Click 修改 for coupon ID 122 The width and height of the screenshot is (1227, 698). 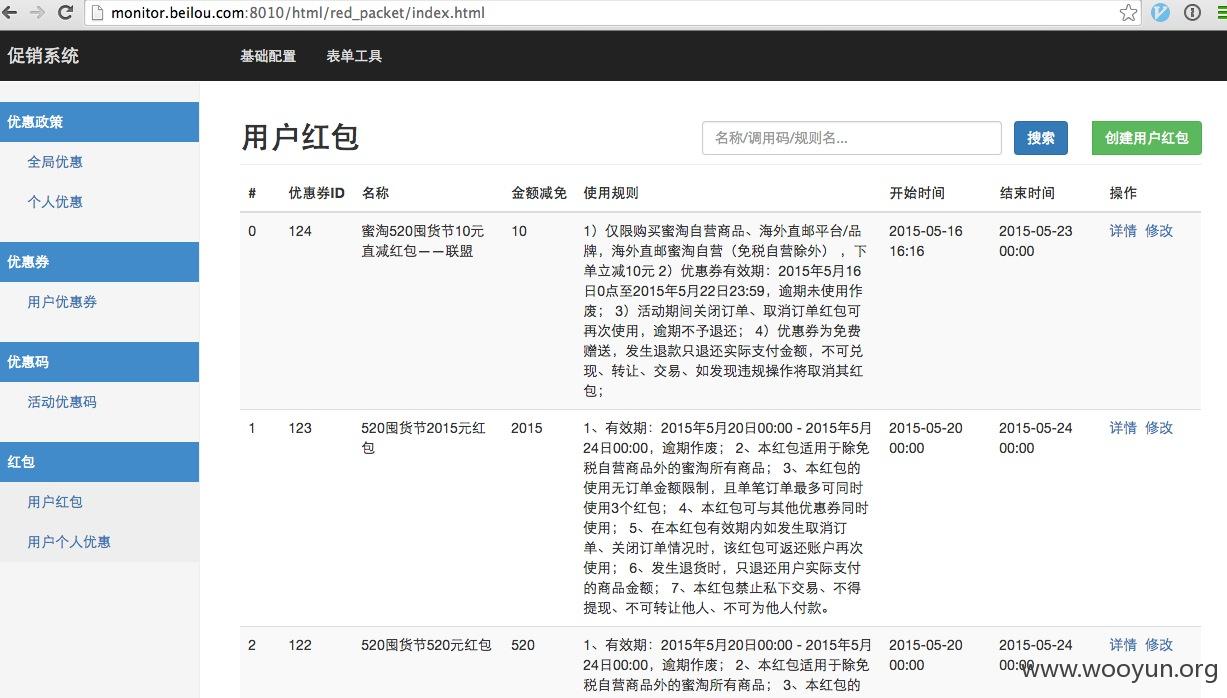click(1159, 645)
